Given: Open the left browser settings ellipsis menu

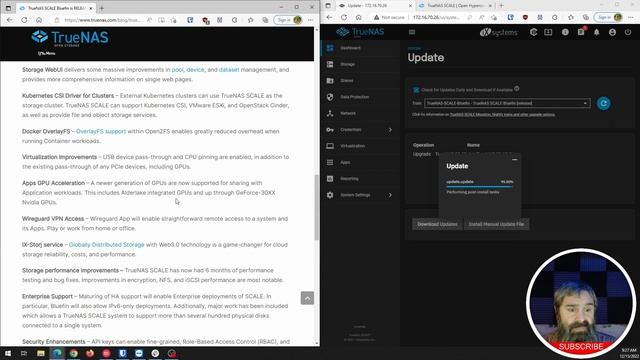Looking at the screenshot, I should (x=311, y=20).
